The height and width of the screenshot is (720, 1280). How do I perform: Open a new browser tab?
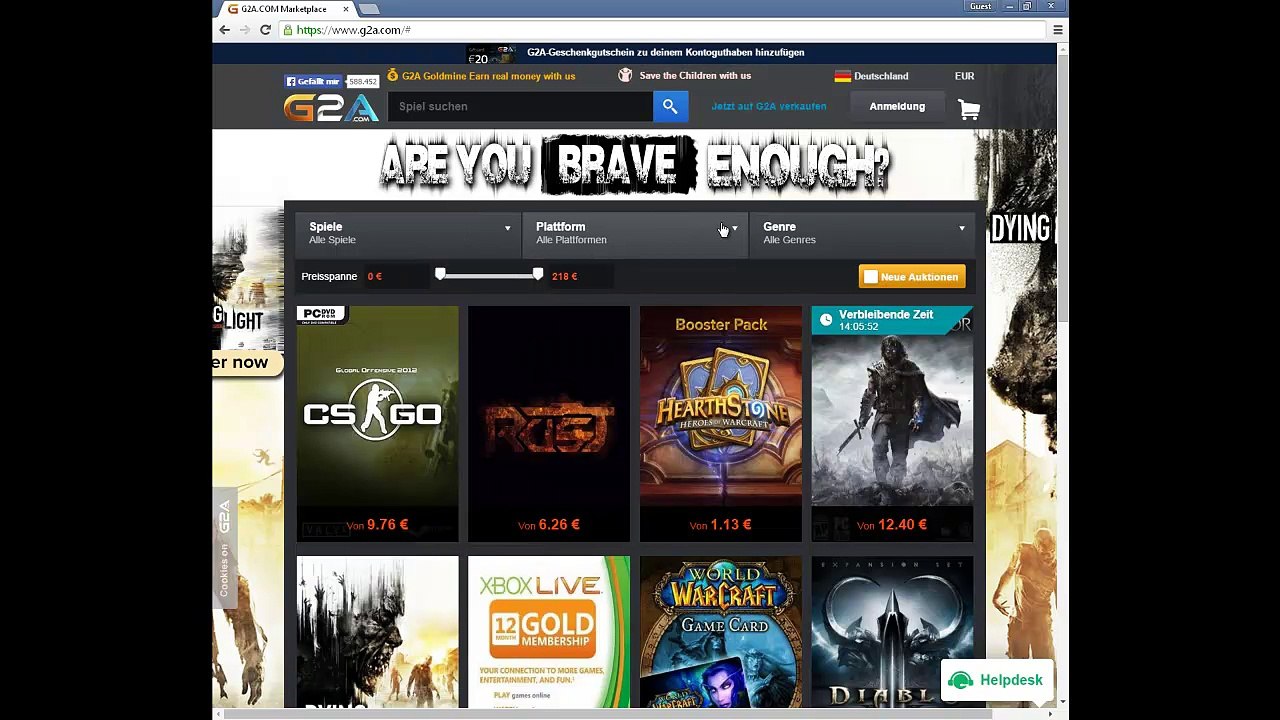(369, 9)
